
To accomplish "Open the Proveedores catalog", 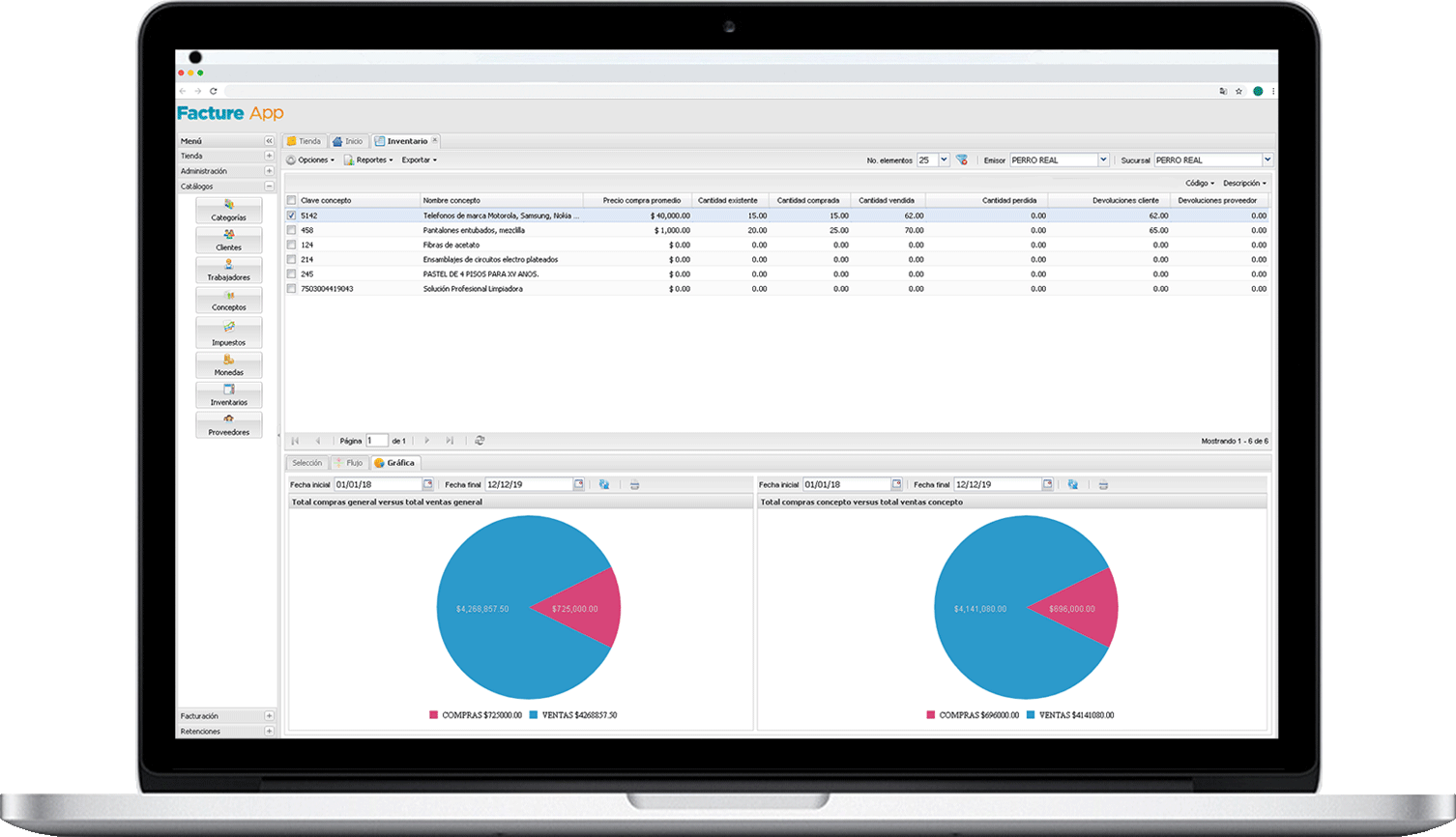I will click(229, 424).
